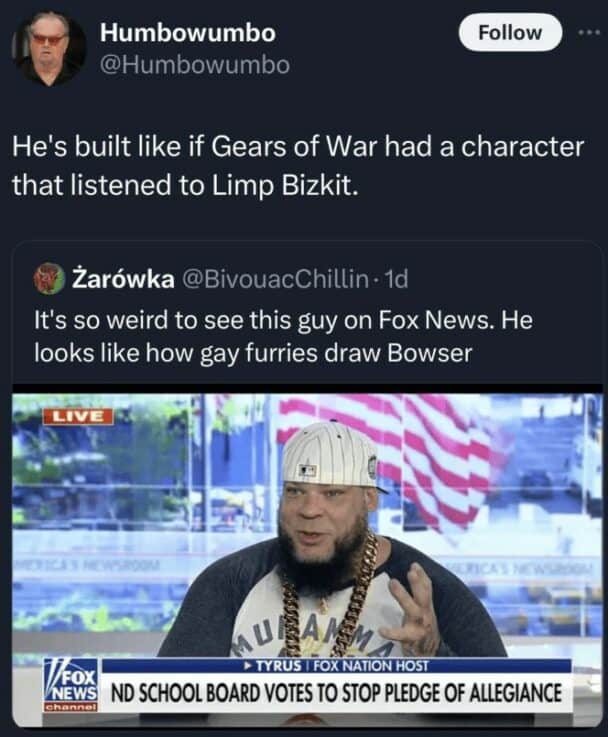
Task: Click the Follow button
Action: (x=510, y=32)
